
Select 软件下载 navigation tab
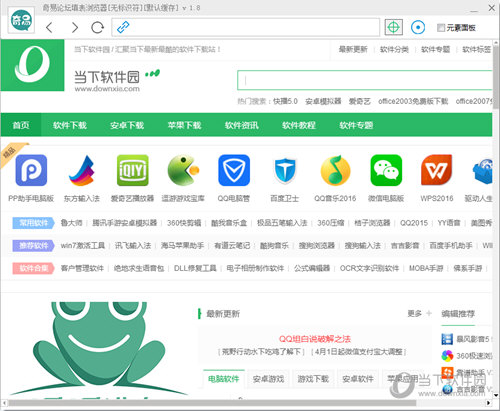70,125
